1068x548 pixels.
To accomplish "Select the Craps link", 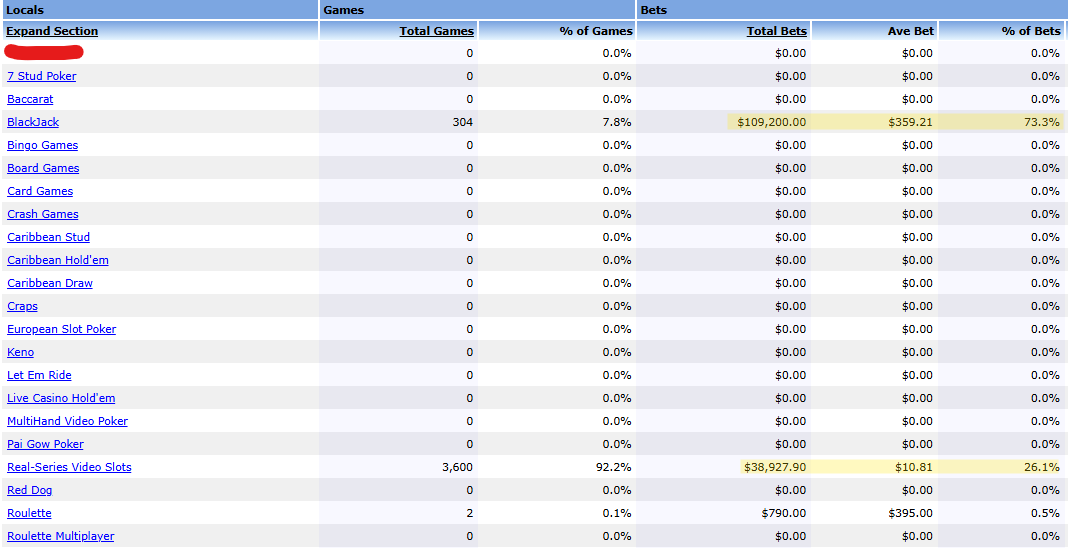I will click(x=22, y=306).
